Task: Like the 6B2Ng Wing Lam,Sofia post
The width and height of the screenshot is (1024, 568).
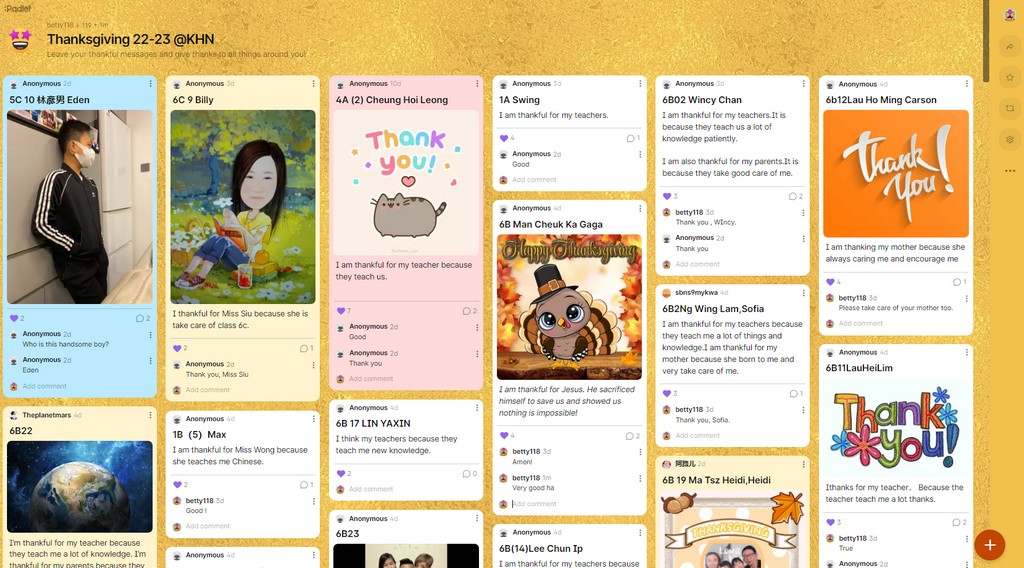Action: (x=667, y=393)
